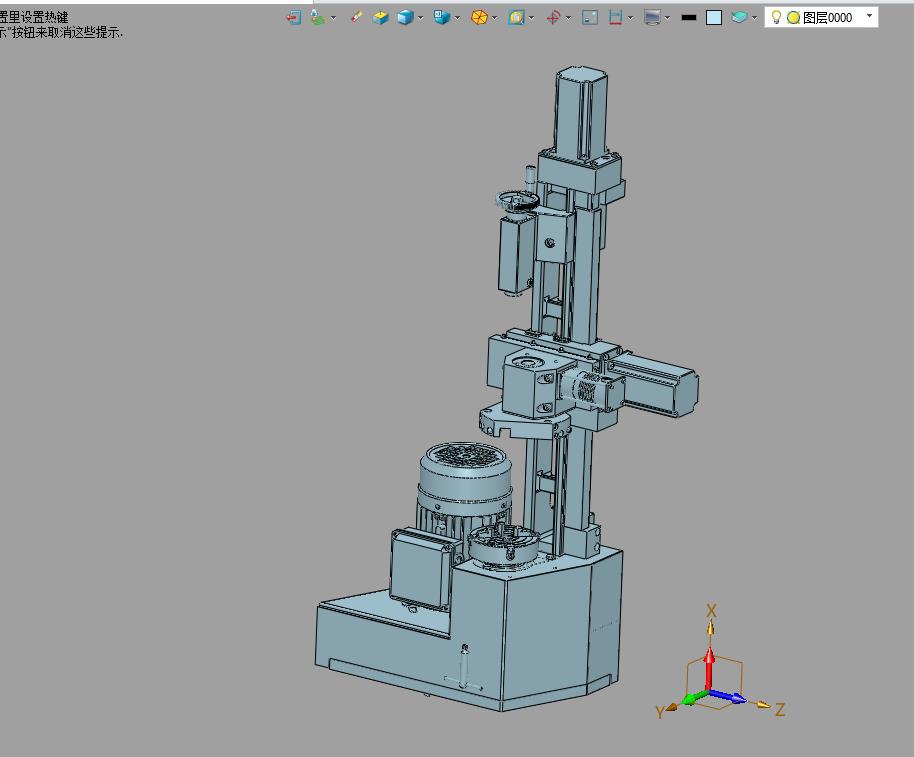This screenshot has height=757, width=914.
Task: Click the teal transparency surface icon
Action: pyautogui.click(x=739, y=17)
